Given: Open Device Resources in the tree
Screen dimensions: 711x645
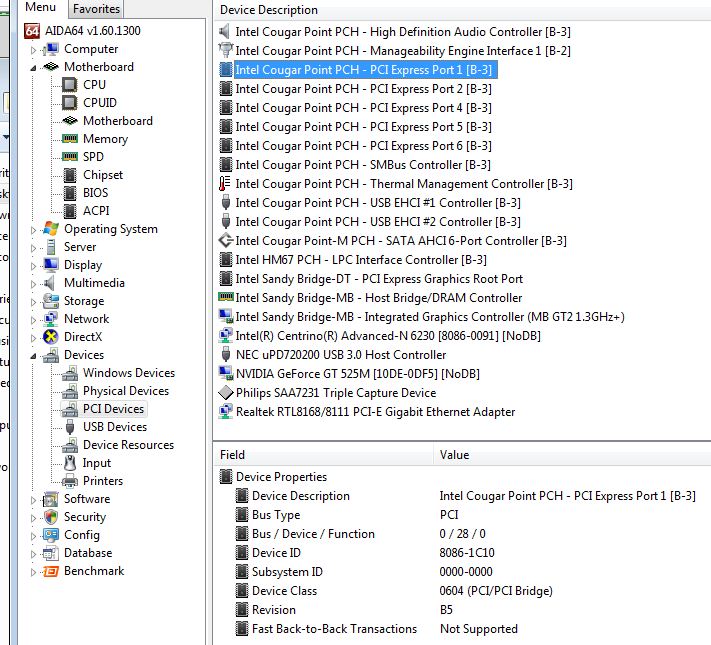Looking at the screenshot, I should pyautogui.click(x=128, y=445).
